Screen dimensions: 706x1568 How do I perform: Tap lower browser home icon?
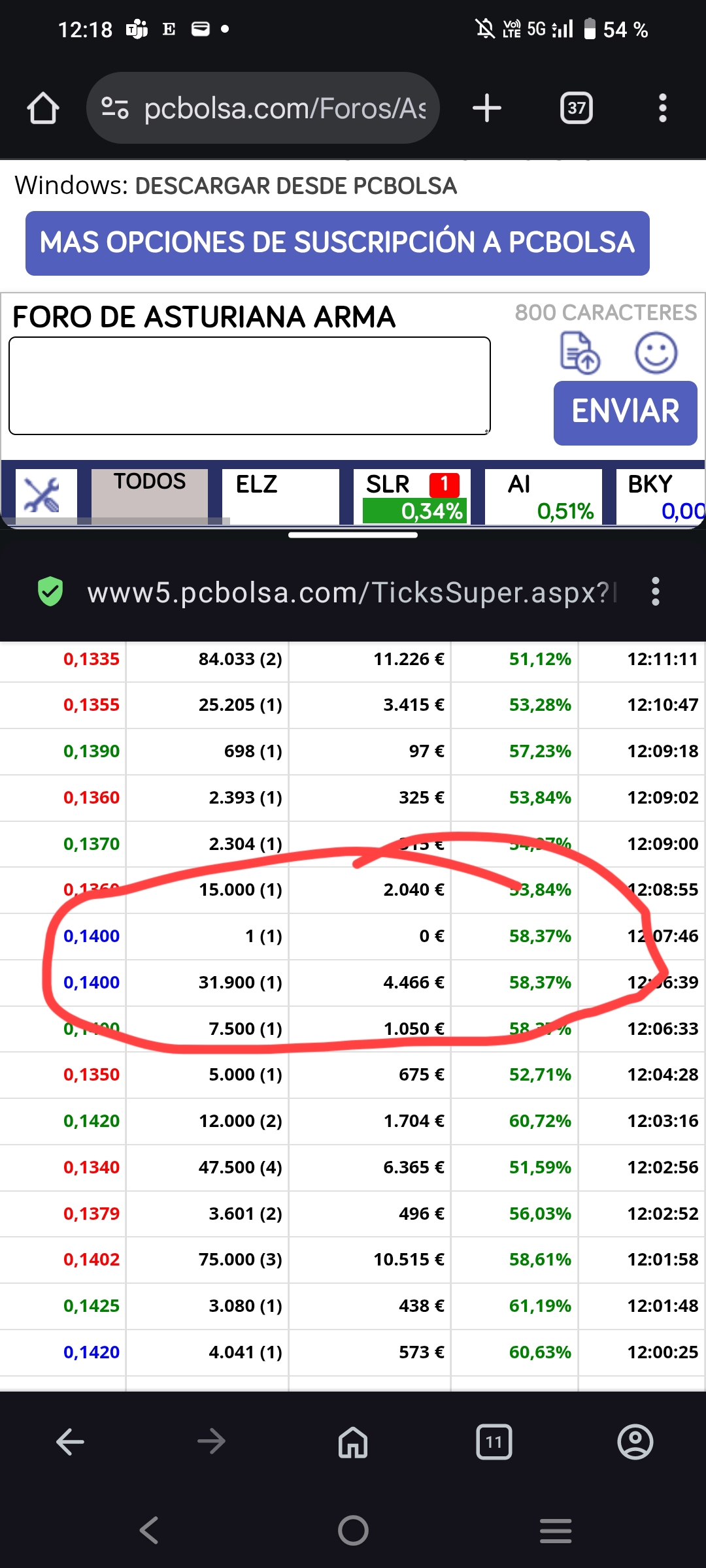point(353,1441)
